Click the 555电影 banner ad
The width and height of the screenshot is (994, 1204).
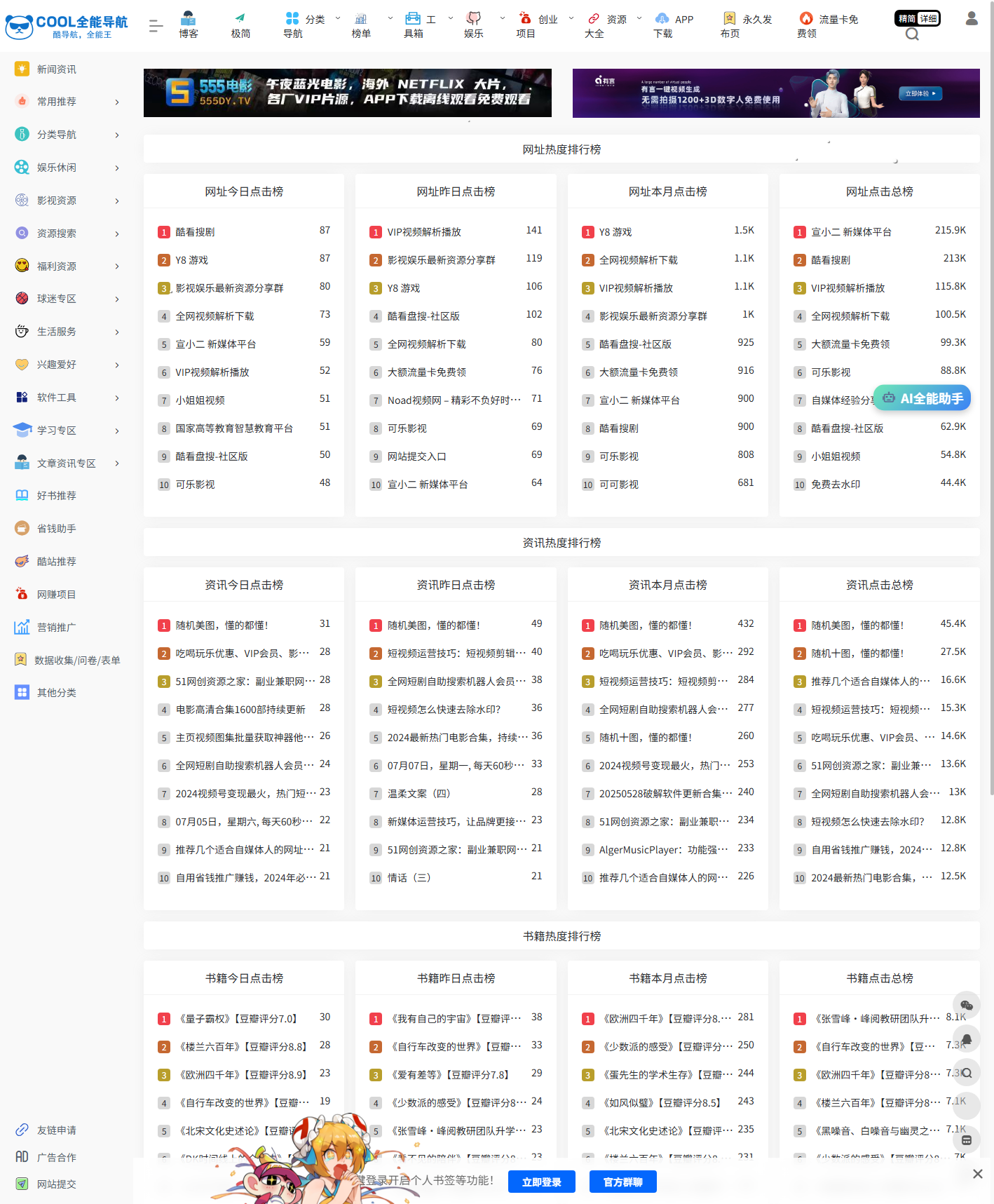(x=348, y=93)
